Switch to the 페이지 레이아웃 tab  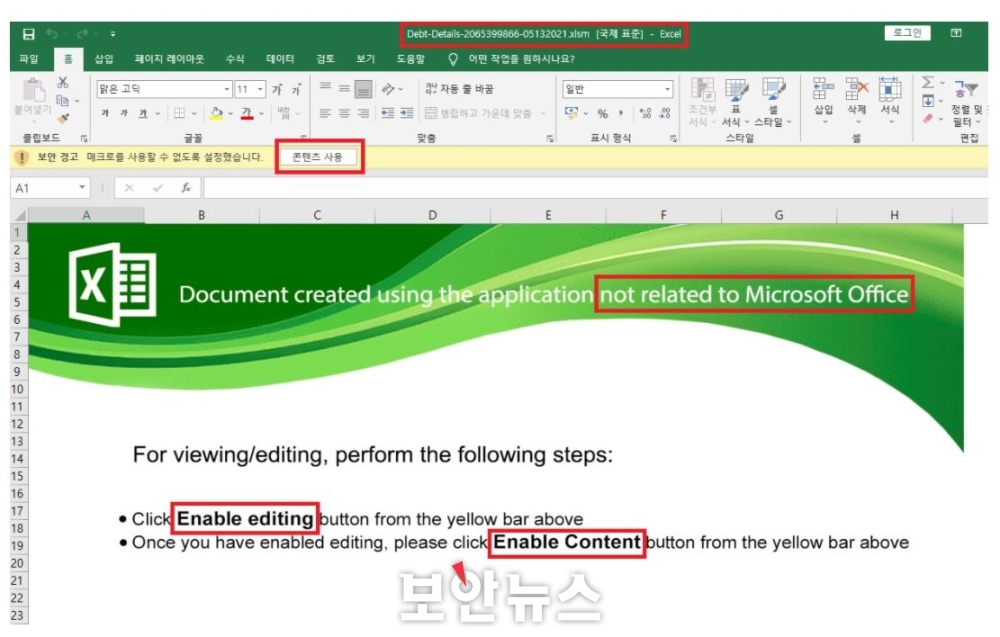coord(169,59)
